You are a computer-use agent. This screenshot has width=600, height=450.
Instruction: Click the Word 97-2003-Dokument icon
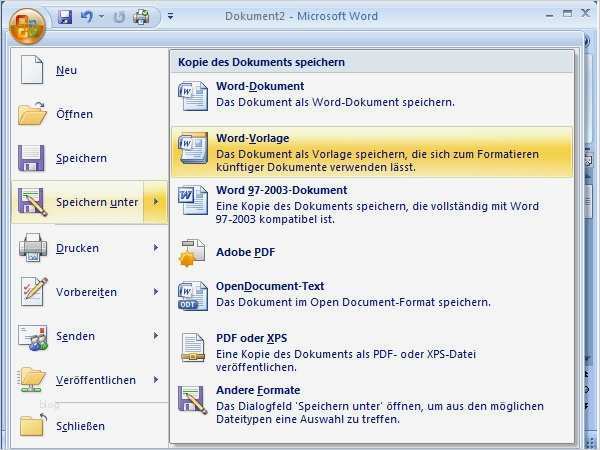pos(193,200)
